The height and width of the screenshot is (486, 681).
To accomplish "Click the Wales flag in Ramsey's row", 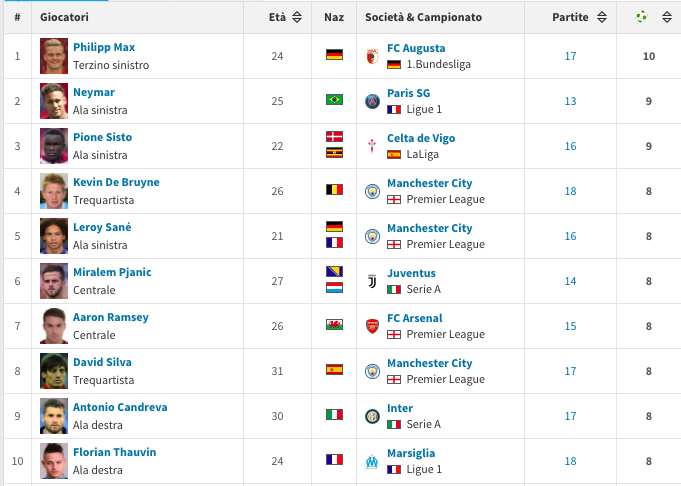I will (334, 324).
